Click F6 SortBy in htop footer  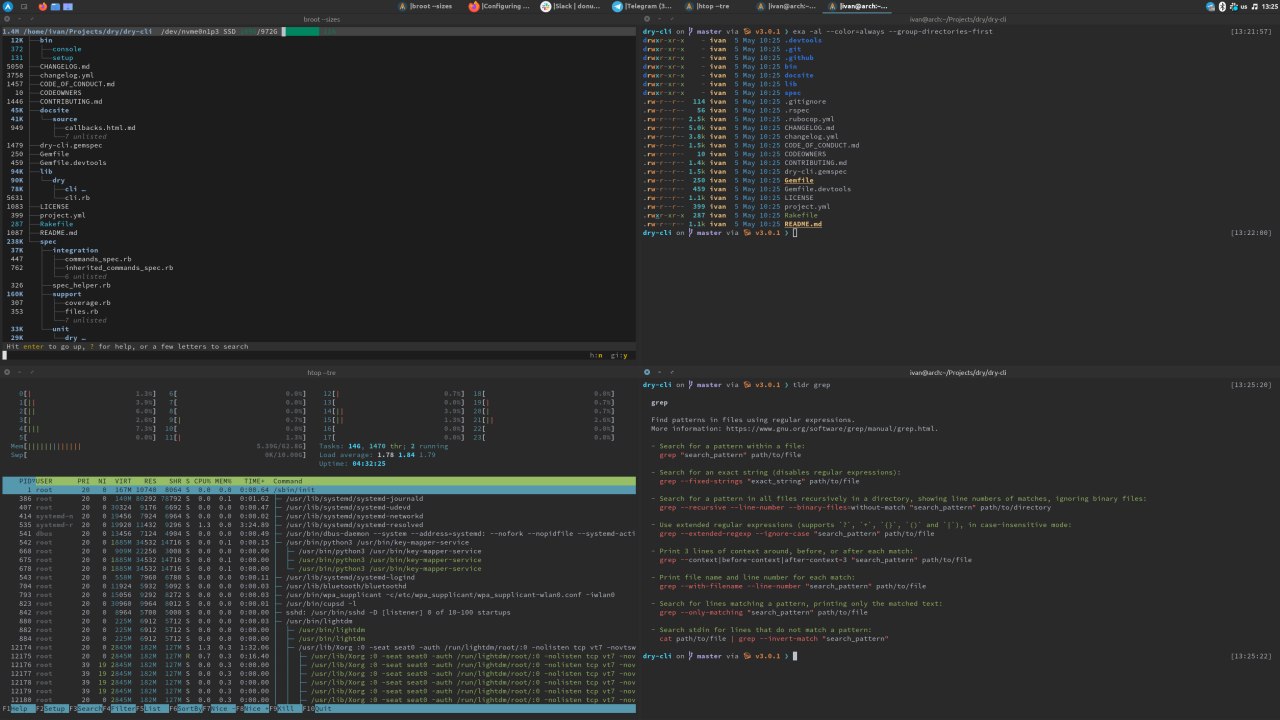(x=187, y=708)
